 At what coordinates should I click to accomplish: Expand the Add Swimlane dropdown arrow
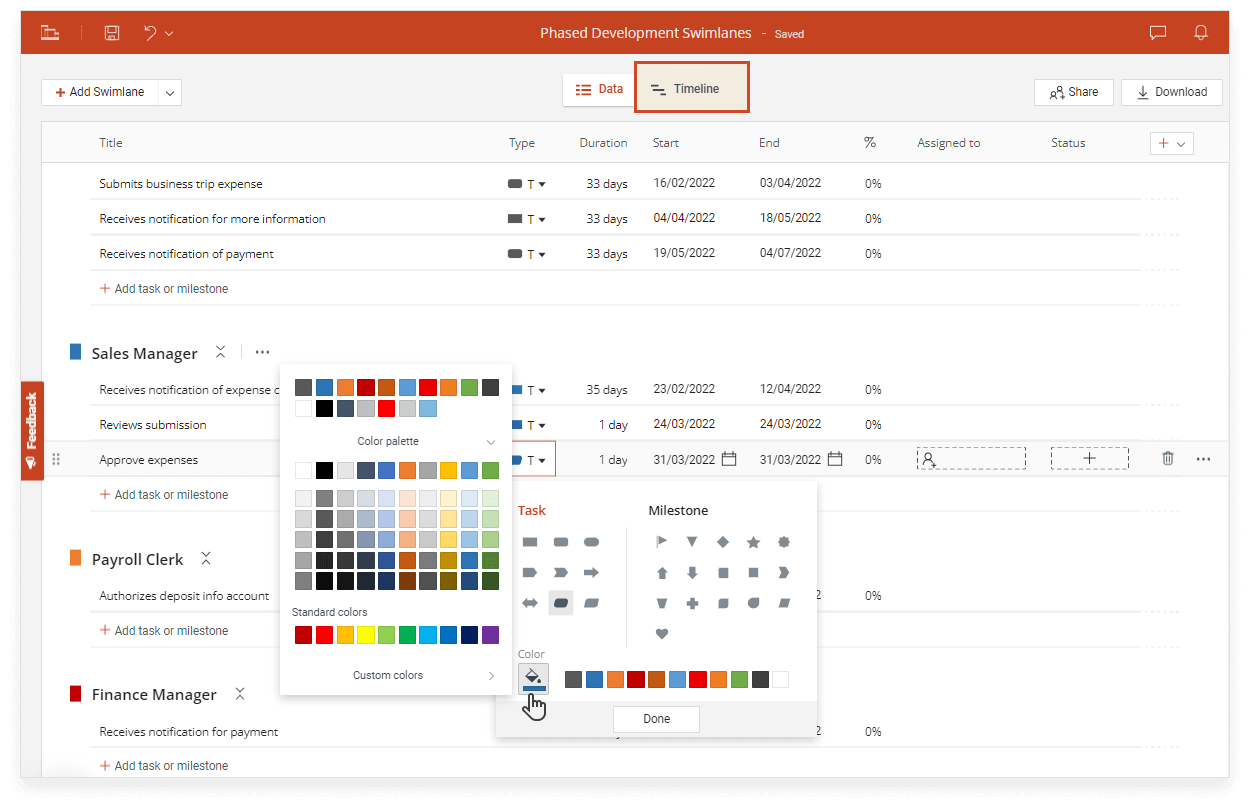click(x=170, y=91)
